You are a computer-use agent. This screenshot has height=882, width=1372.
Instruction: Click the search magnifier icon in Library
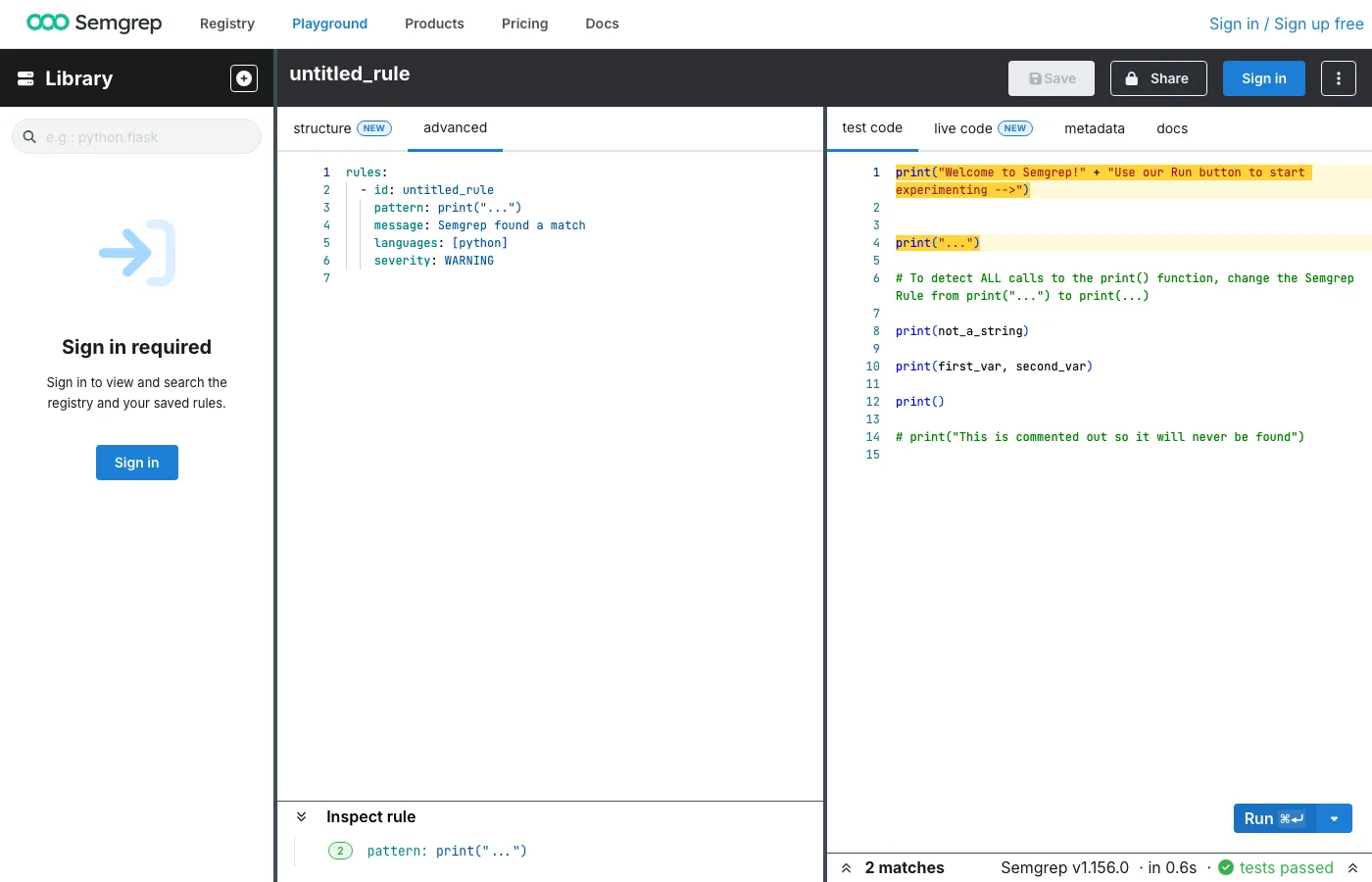pyautogui.click(x=29, y=136)
